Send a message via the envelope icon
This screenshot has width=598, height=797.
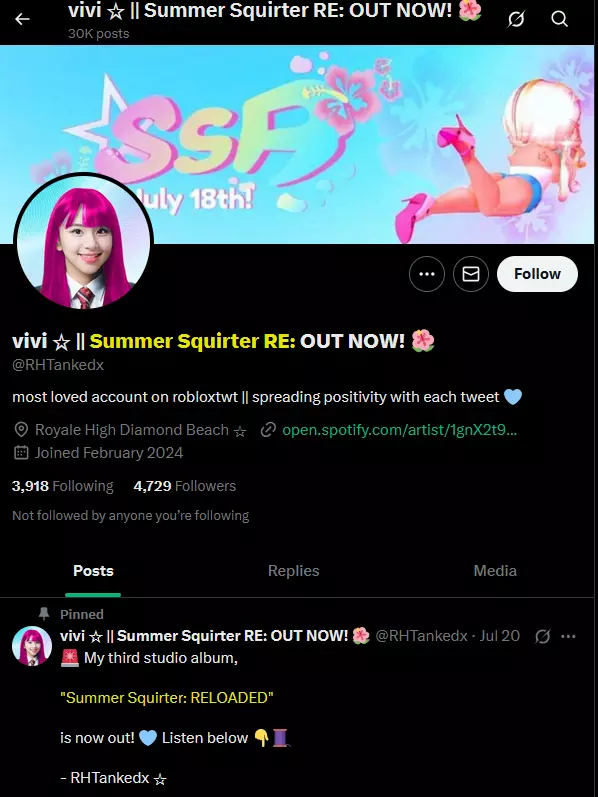[x=471, y=274]
